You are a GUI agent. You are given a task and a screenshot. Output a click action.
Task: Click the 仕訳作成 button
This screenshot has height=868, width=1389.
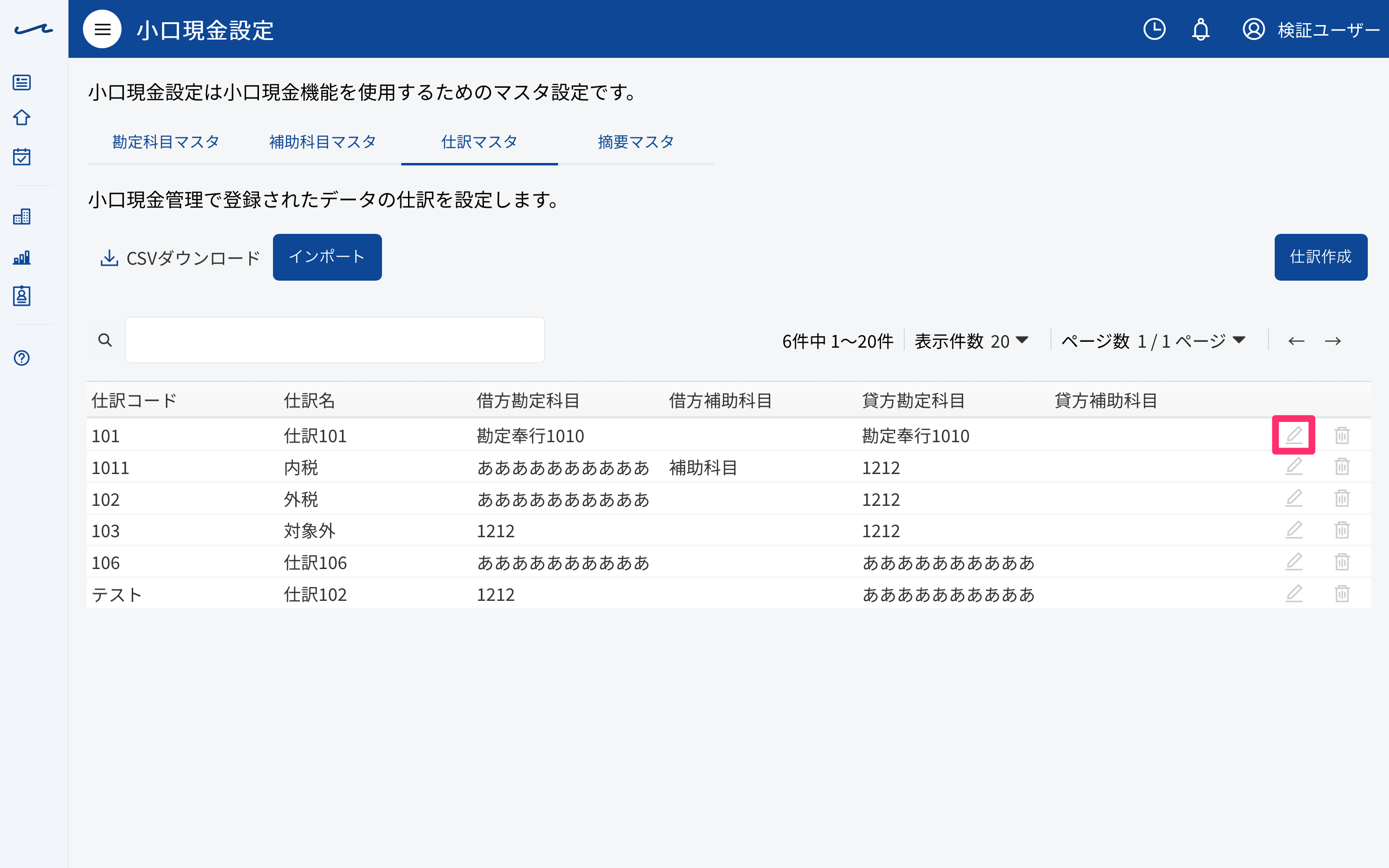click(1321, 257)
